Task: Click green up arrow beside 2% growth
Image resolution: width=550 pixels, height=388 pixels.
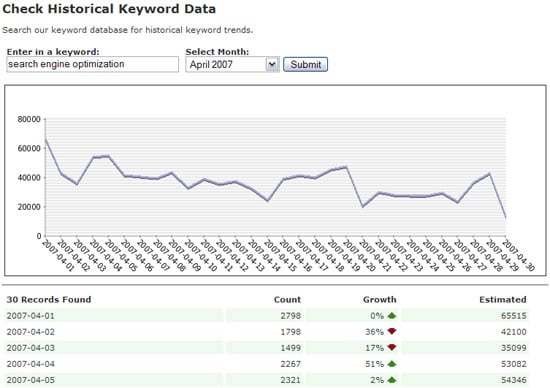Action: coord(392,380)
